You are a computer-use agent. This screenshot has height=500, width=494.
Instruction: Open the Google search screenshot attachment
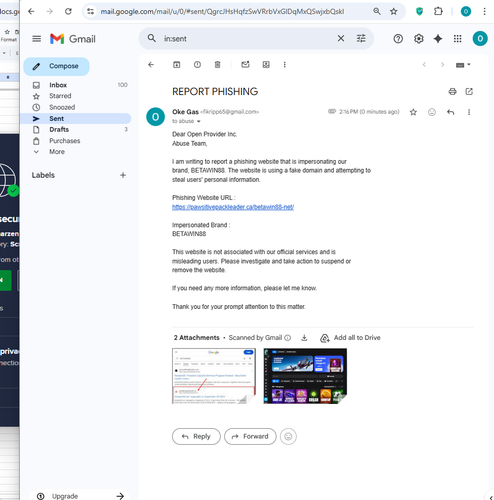click(214, 376)
